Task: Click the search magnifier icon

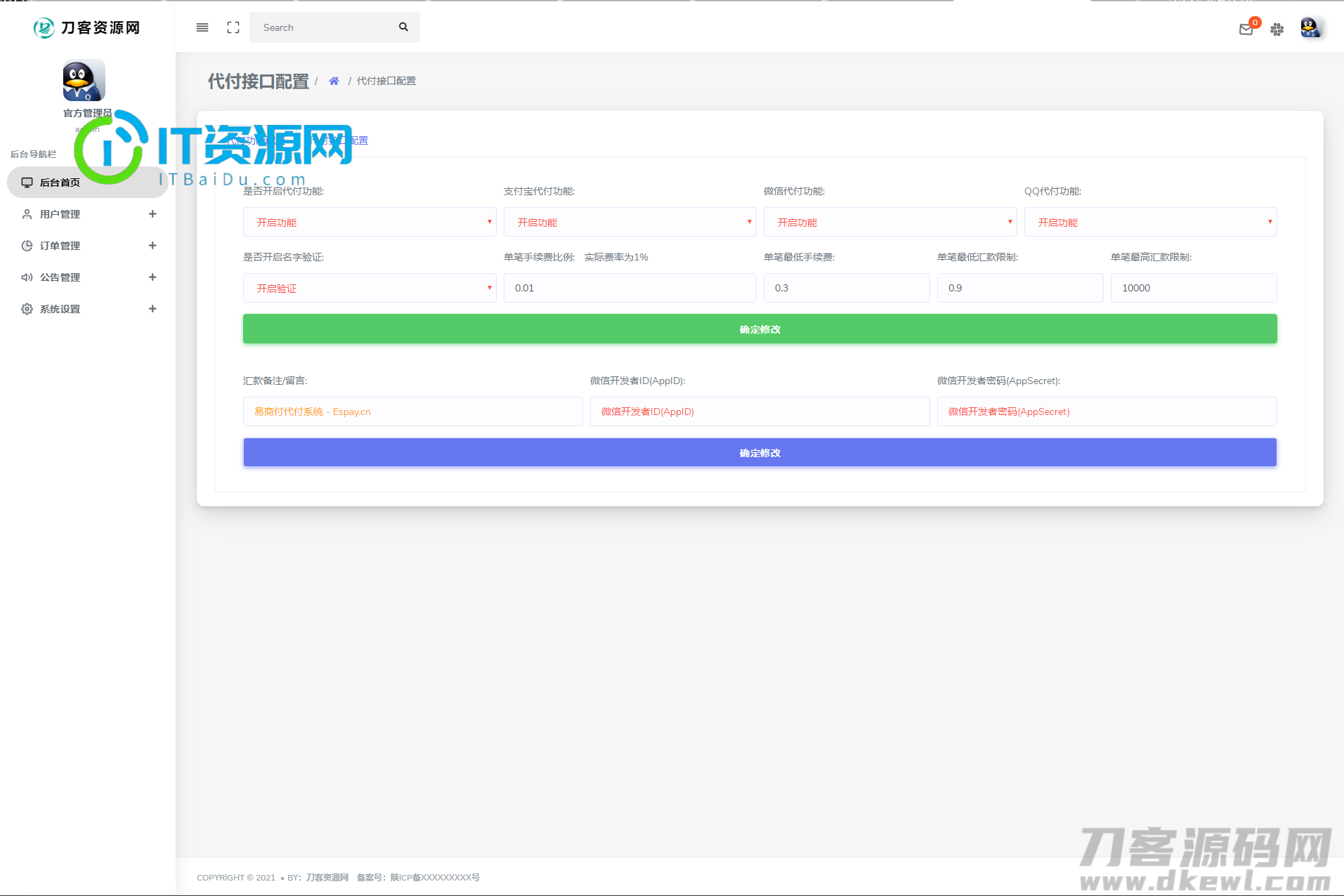Action: [403, 27]
